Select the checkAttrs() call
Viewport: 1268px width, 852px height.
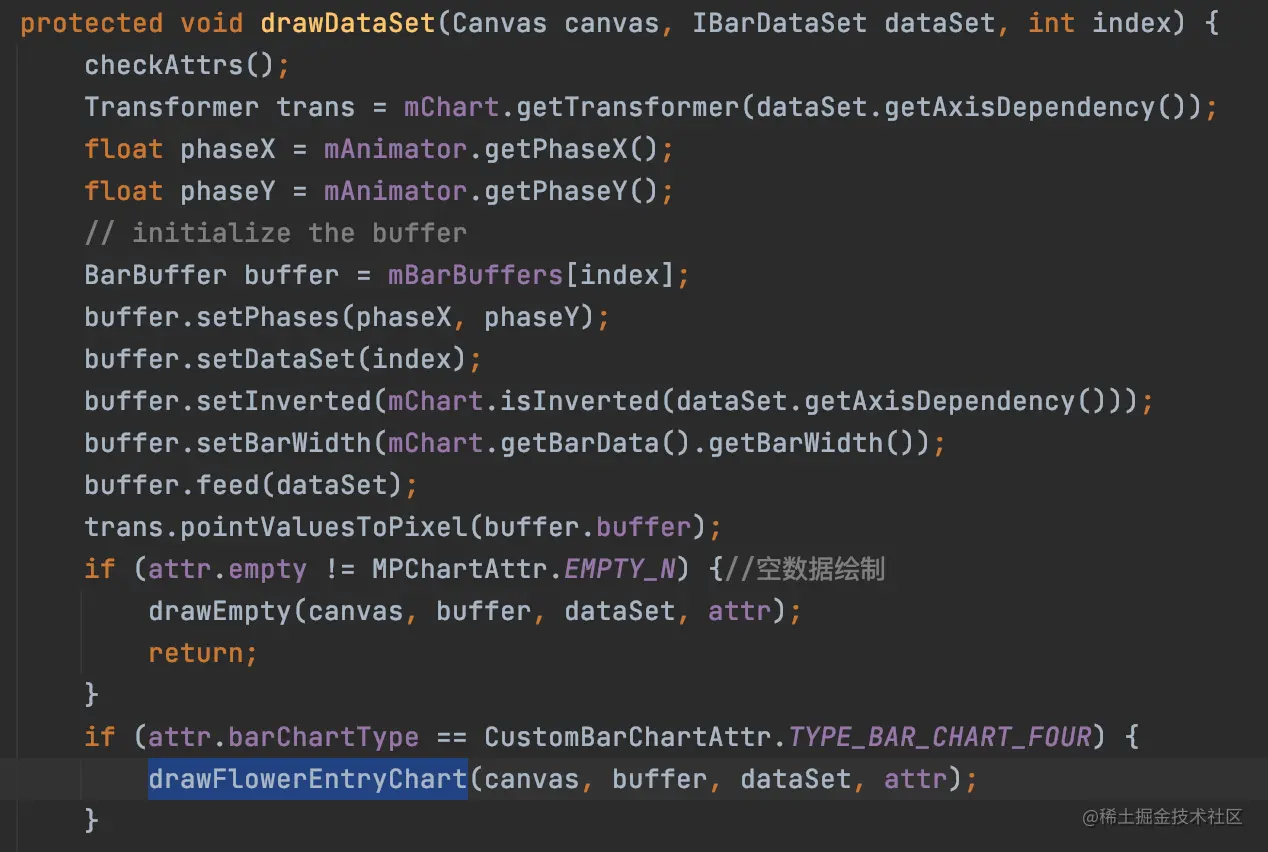187,65
